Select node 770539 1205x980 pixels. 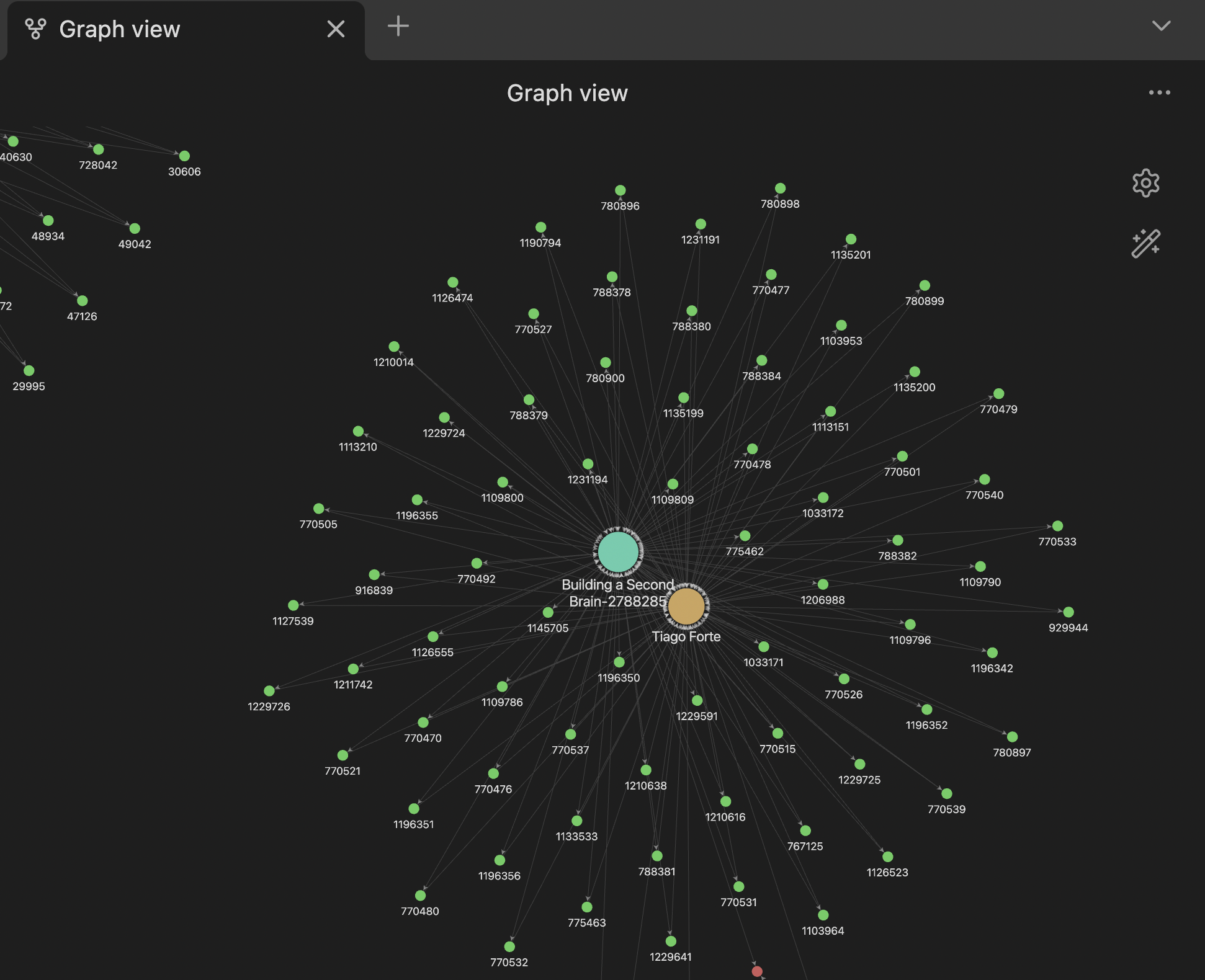[946, 794]
